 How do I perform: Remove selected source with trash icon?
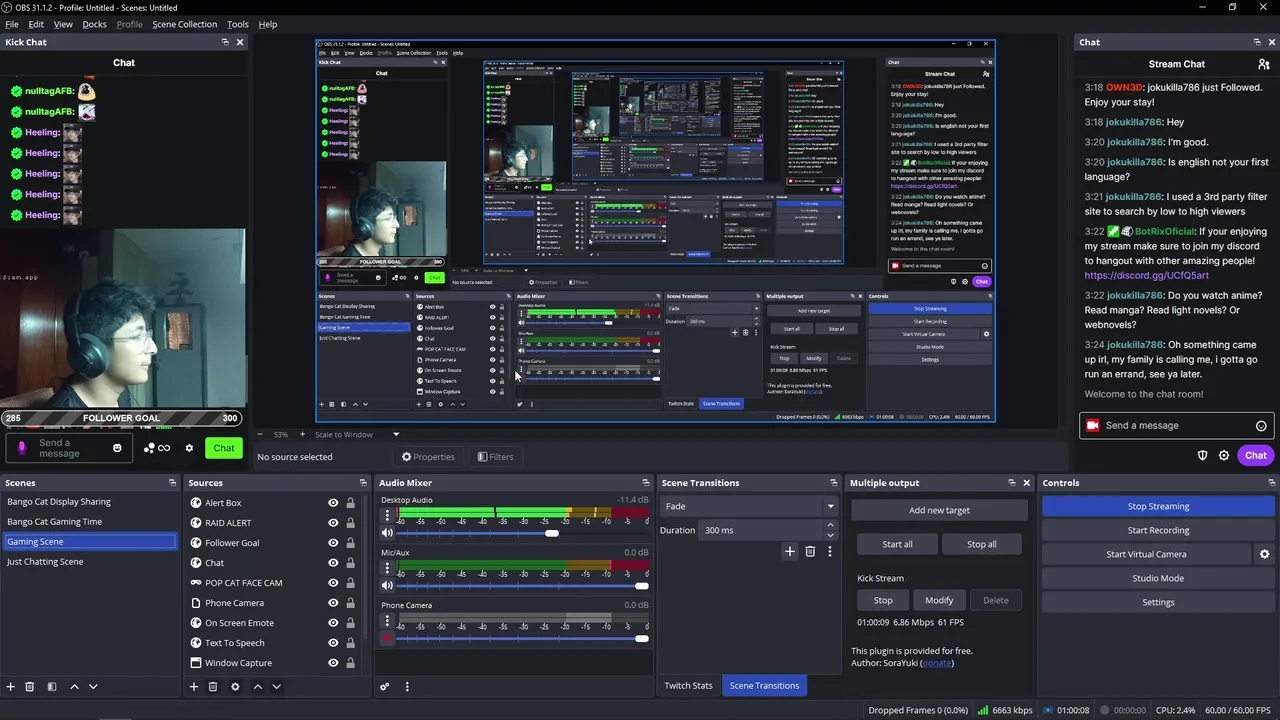213,687
